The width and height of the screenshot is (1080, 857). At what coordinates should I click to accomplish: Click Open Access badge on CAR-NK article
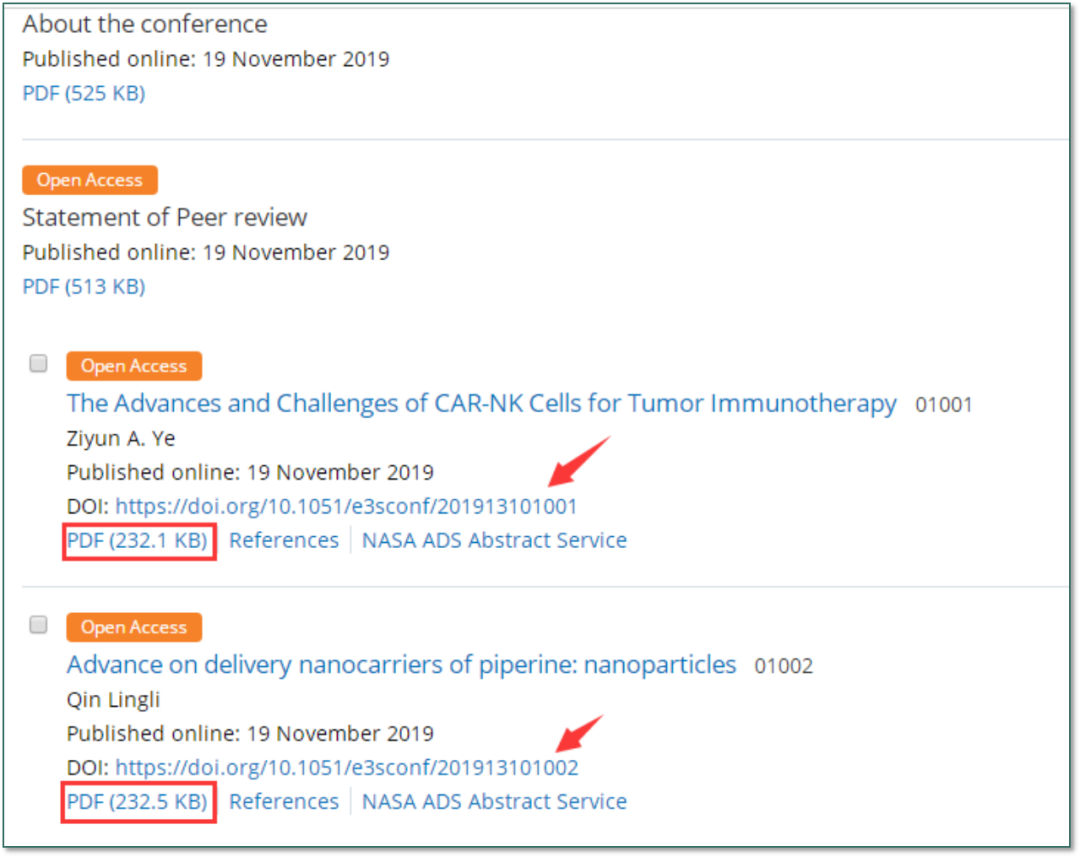click(x=134, y=366)
